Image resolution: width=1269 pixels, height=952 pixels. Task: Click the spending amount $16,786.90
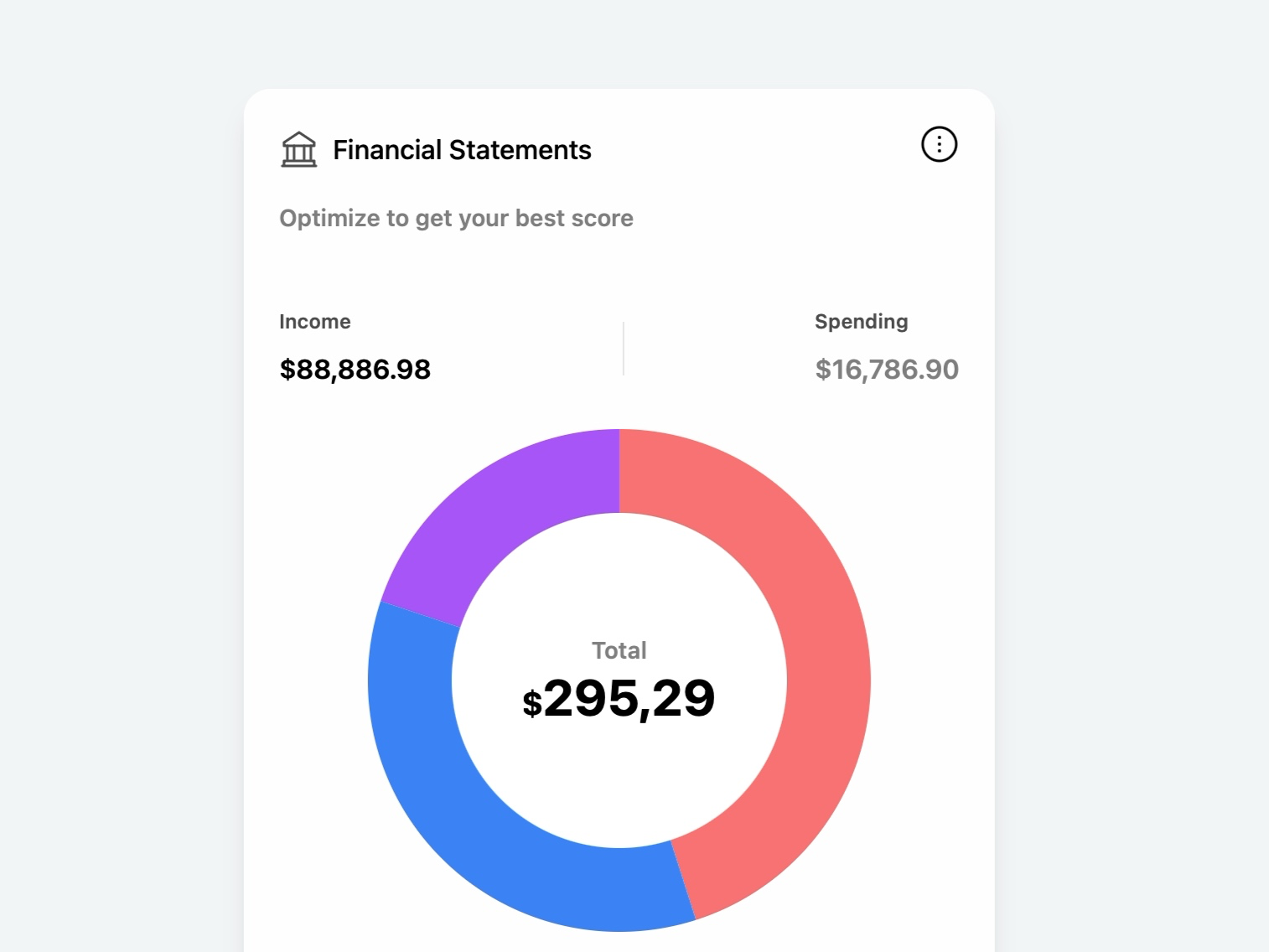tap(887, 369)
